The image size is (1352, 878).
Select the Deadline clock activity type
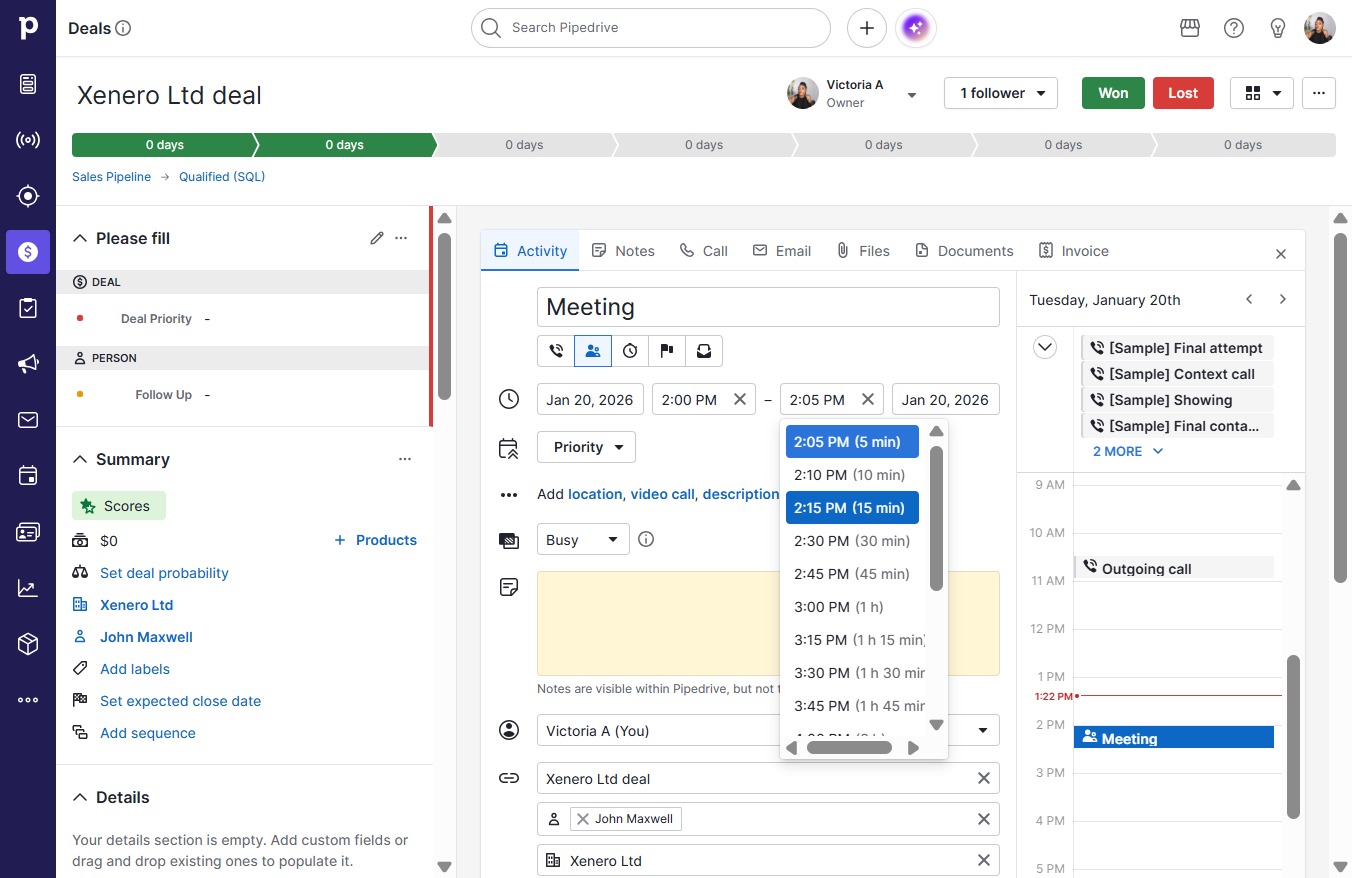pos(630,351)
